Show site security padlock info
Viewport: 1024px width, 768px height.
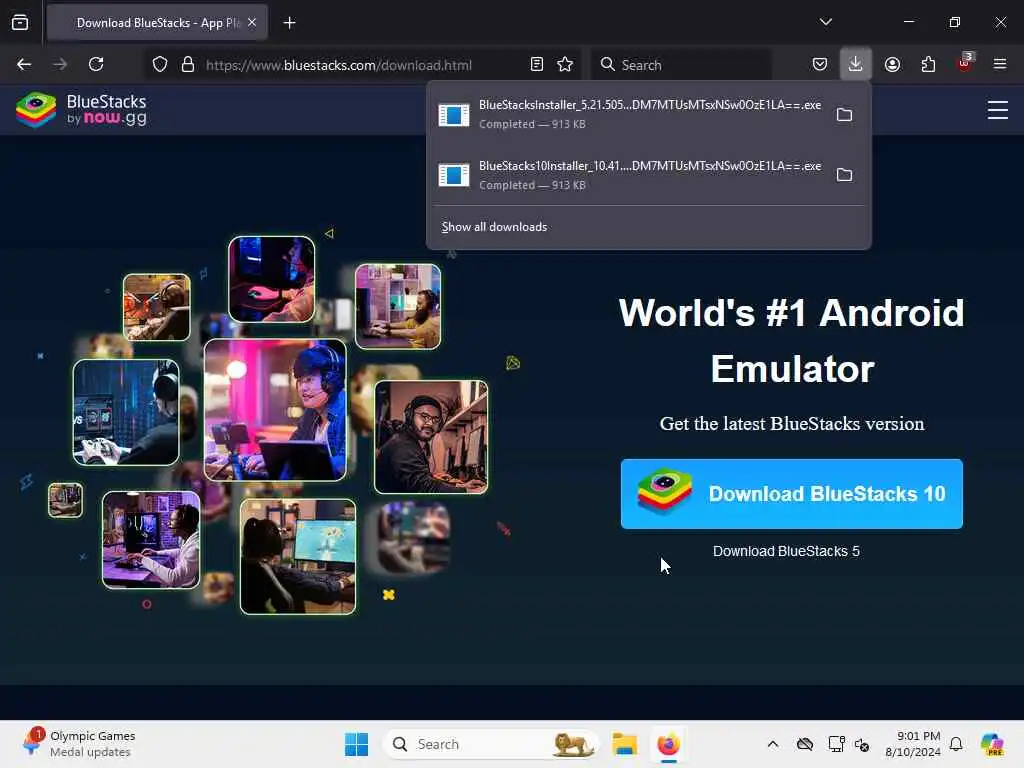[x=188, y=65]
